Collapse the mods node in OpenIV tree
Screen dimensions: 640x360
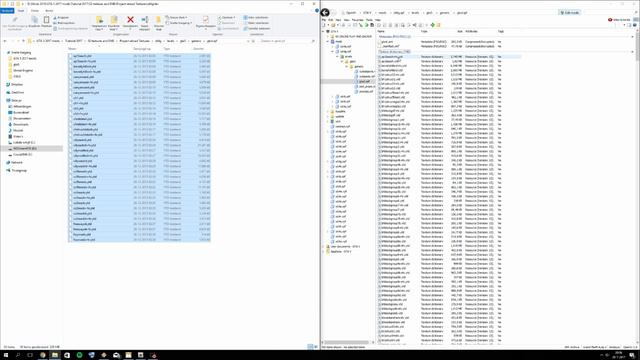[328, 41]
